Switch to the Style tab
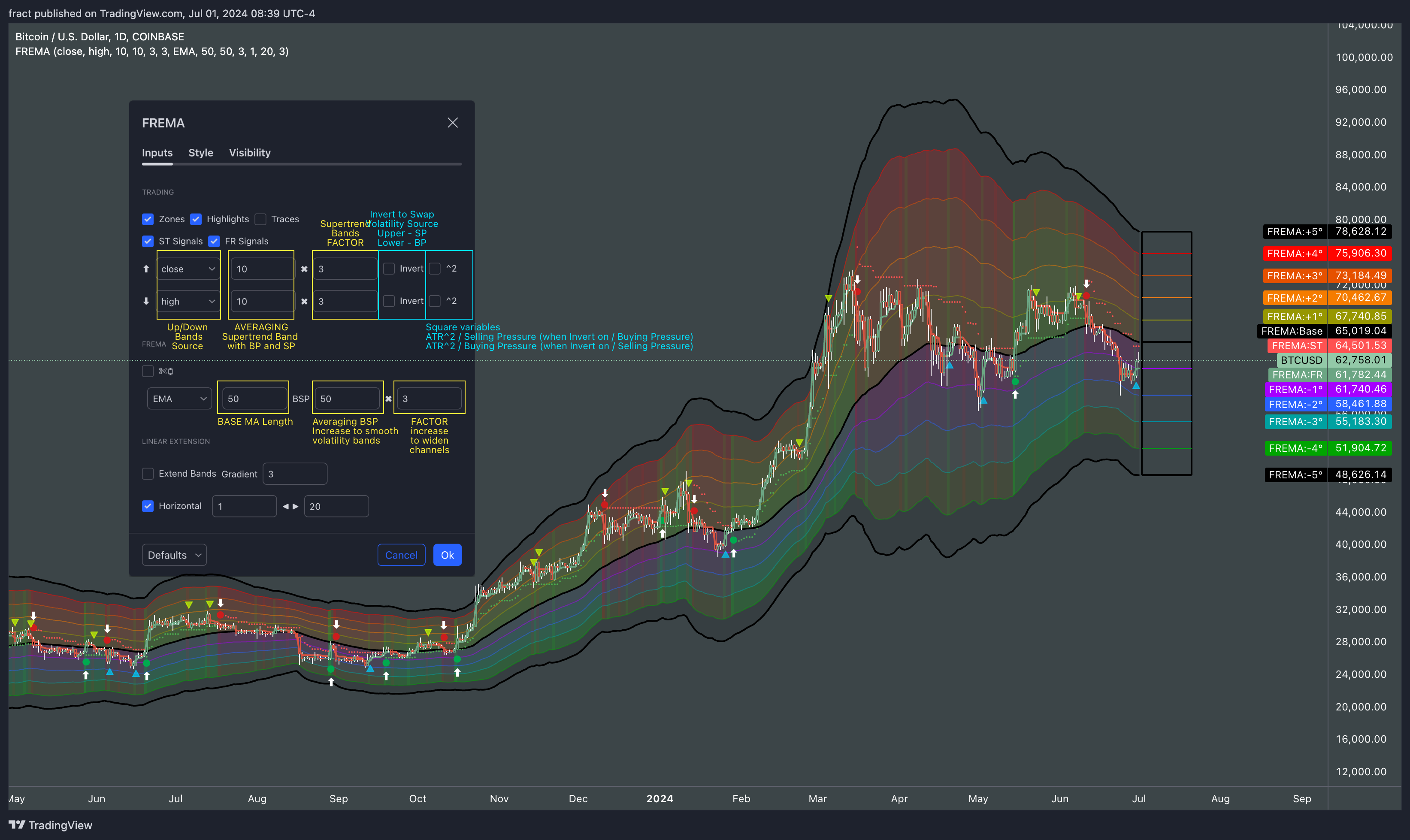Screen dimensions: 1410x840 pos(201,153)
